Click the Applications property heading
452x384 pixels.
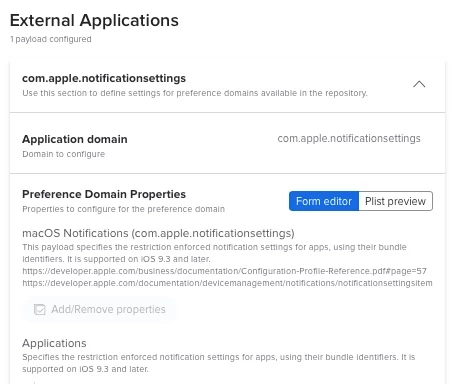click(x=54, y=343)
